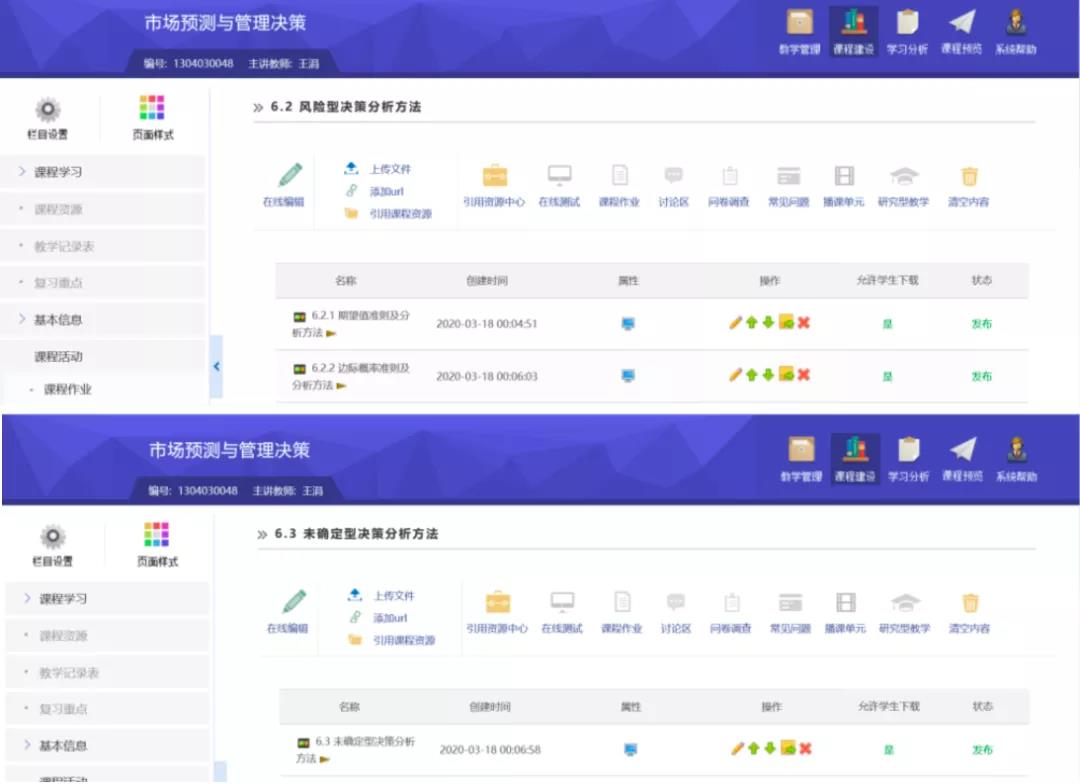Expand 课程学习 in the upper sidebar

(58, 172)
